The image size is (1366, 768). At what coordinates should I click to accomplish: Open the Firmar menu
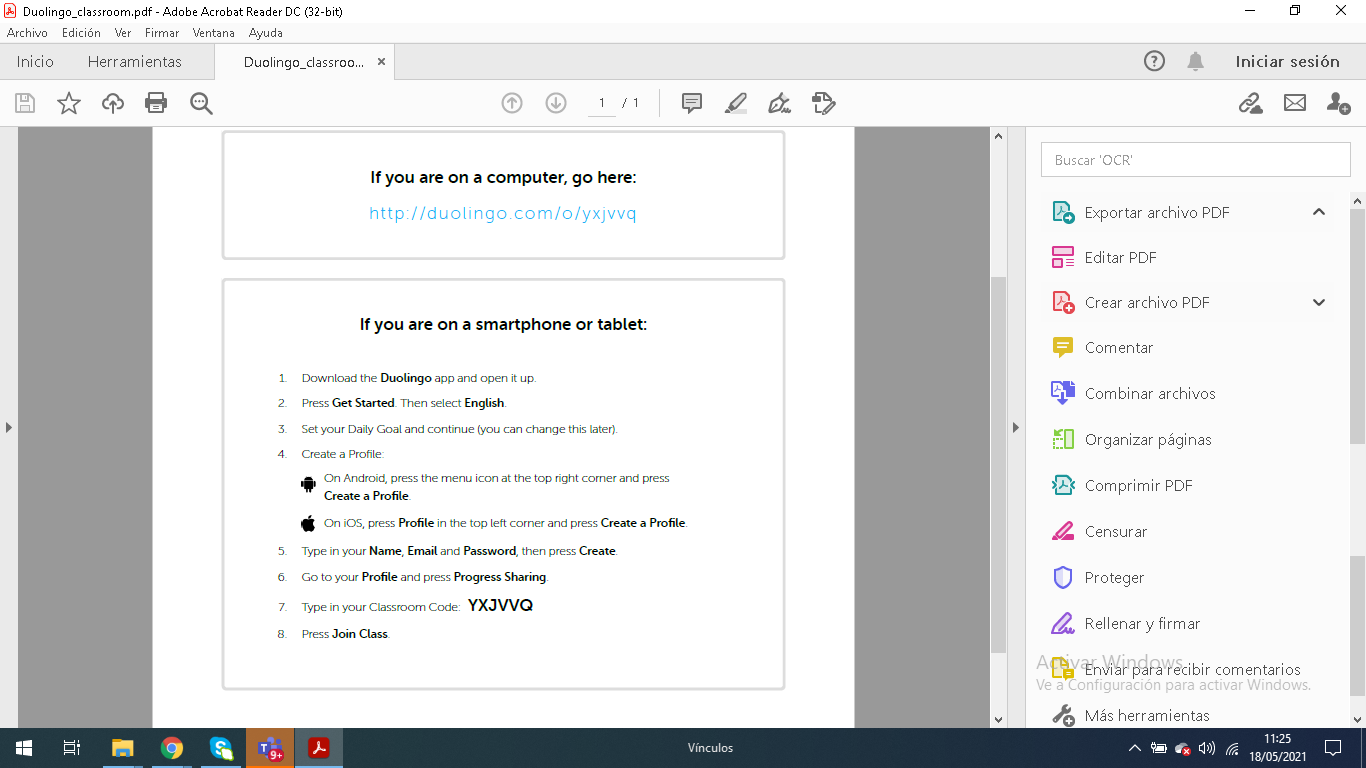click(162, 33)
